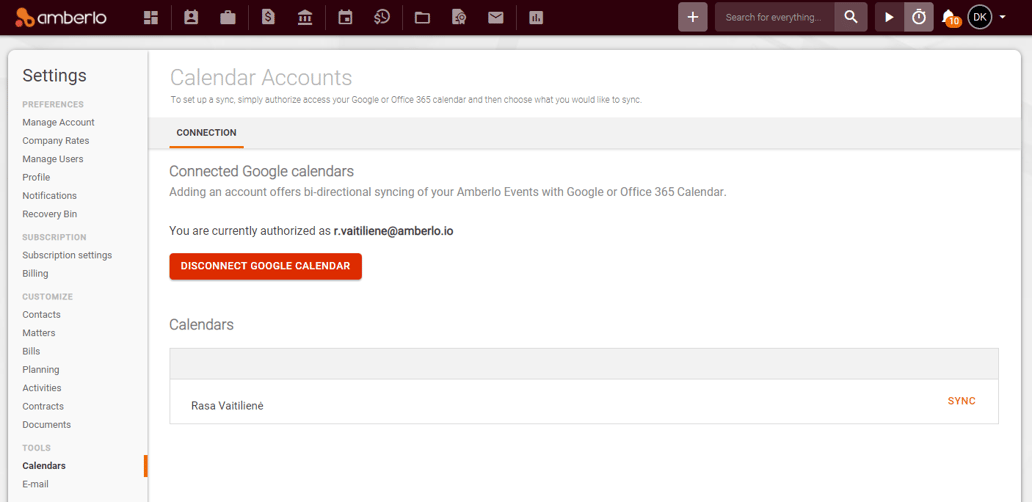Open the stopwatch timer icon
This screenshot has width=1032, height=502.
919,17
